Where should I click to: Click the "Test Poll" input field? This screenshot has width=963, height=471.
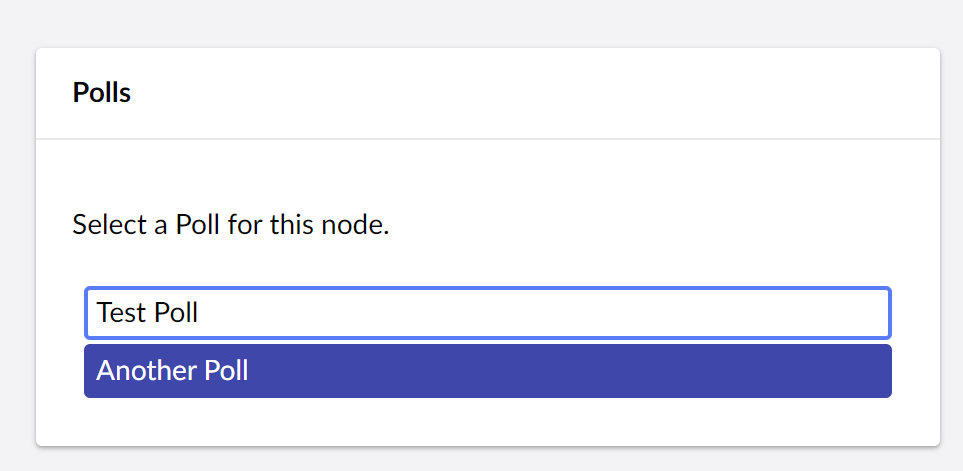[487, 313]
